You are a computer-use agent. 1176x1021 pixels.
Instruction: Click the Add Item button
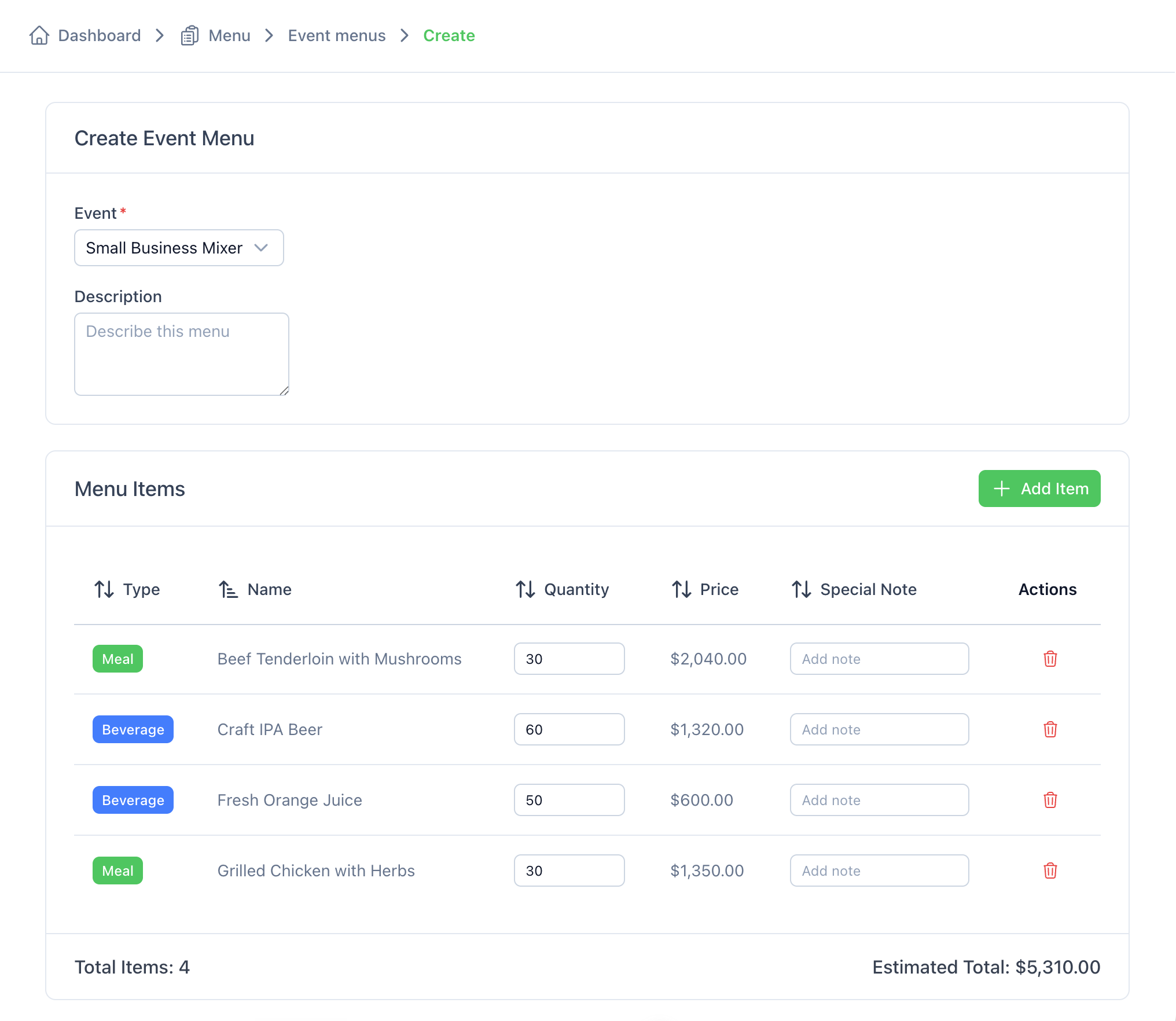(1039, 489)
